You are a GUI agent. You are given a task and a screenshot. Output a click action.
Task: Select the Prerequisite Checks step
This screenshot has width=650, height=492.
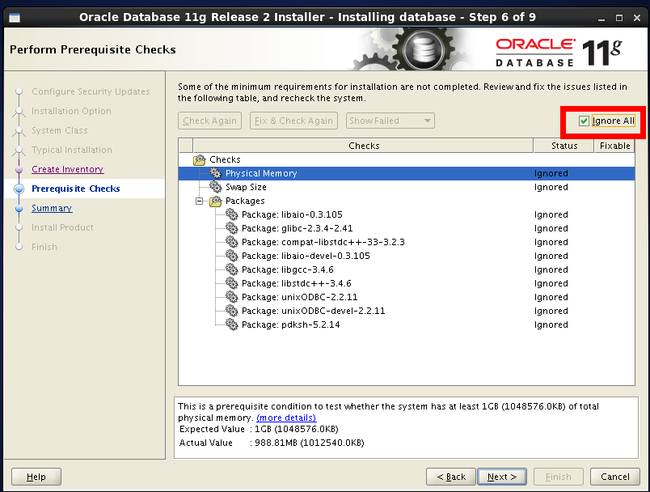[x=76, y=189]
